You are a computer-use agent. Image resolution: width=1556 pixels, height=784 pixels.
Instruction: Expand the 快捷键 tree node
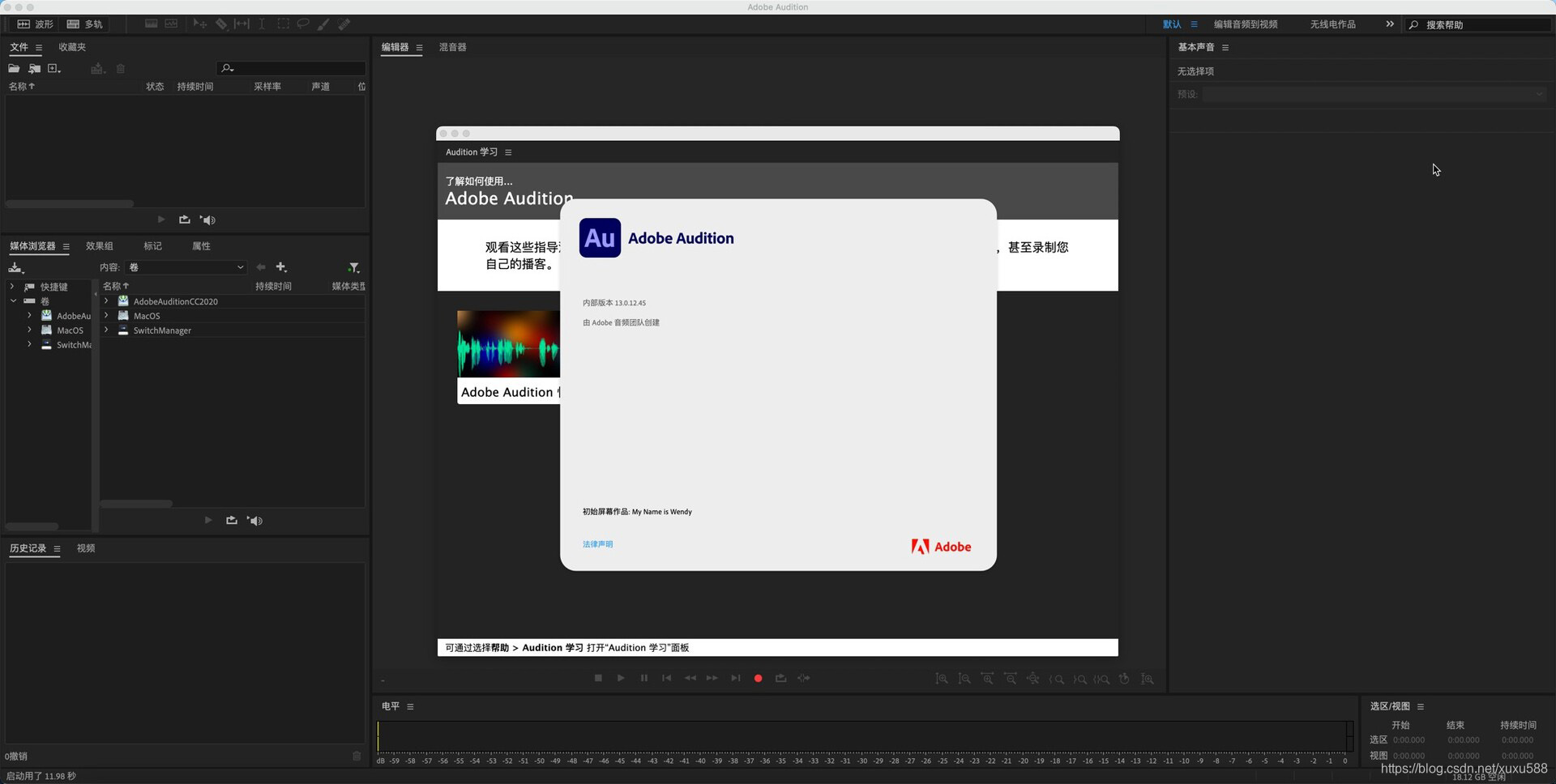[x=12, y=287]
